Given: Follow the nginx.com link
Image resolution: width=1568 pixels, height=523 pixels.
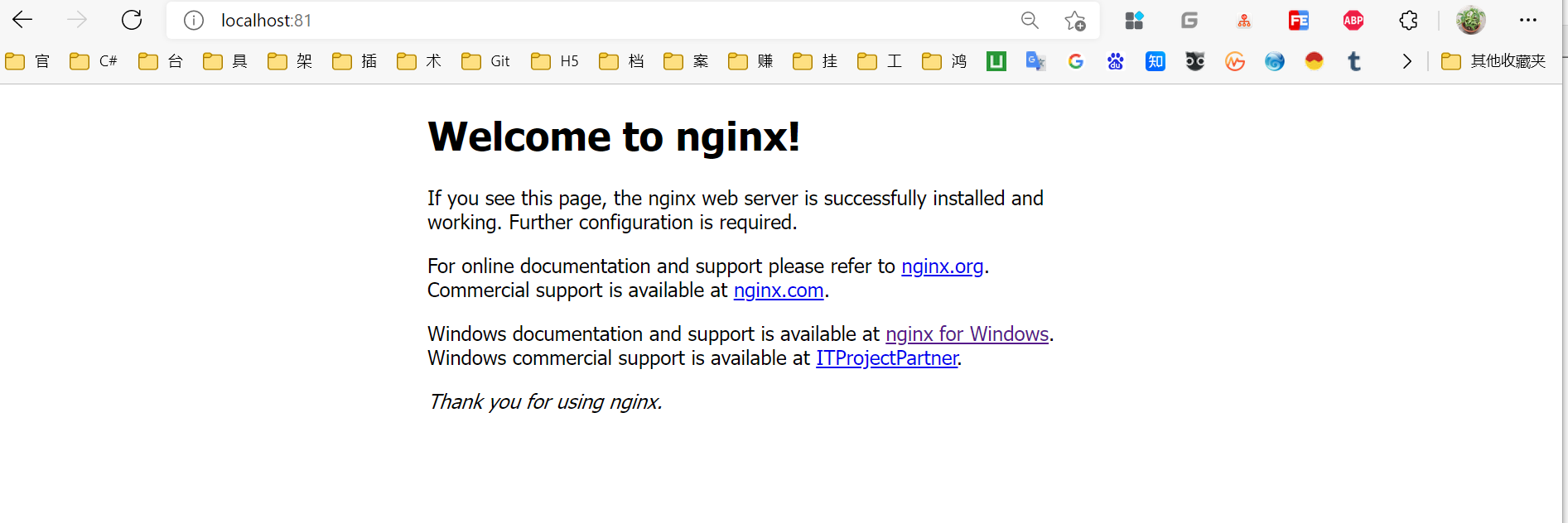Looking at the screenshot, I should click(x=779, y=290).
